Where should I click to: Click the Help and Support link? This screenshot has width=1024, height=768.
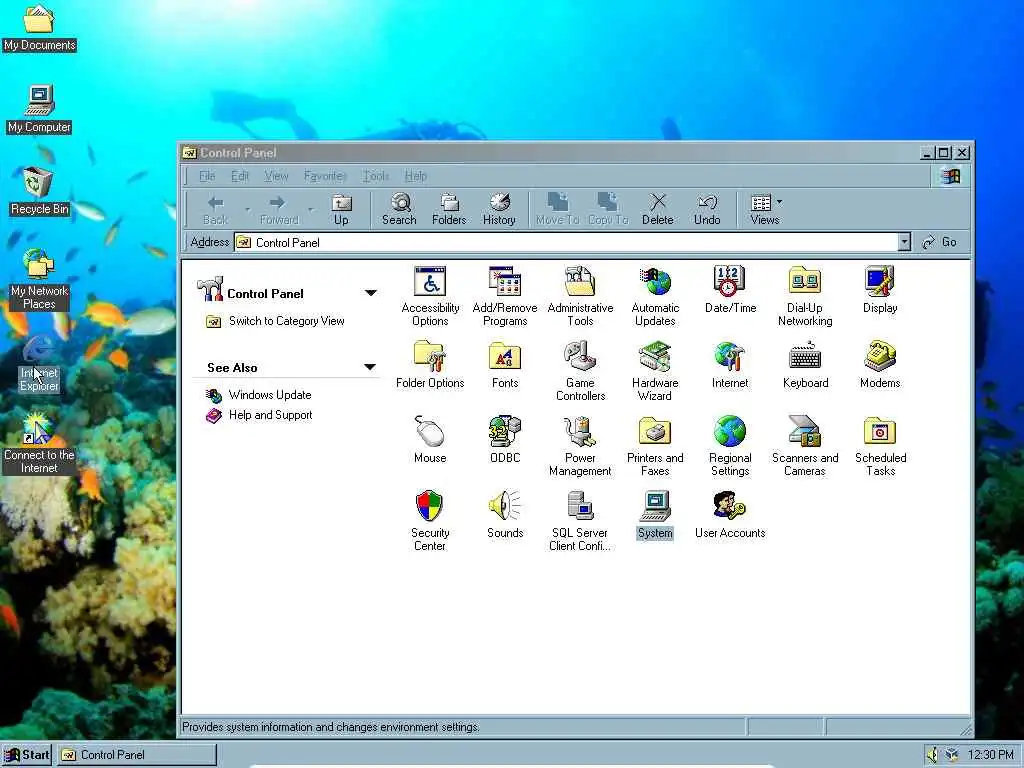(x=270, y=415)
